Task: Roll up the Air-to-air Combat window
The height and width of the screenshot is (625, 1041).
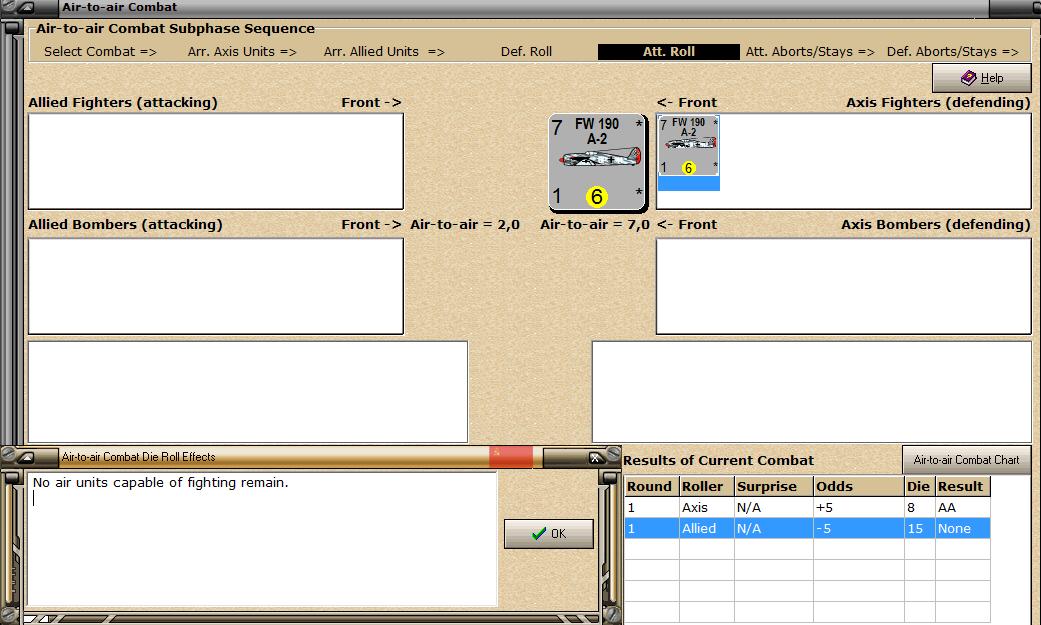Action: click(x=27, y=7)
